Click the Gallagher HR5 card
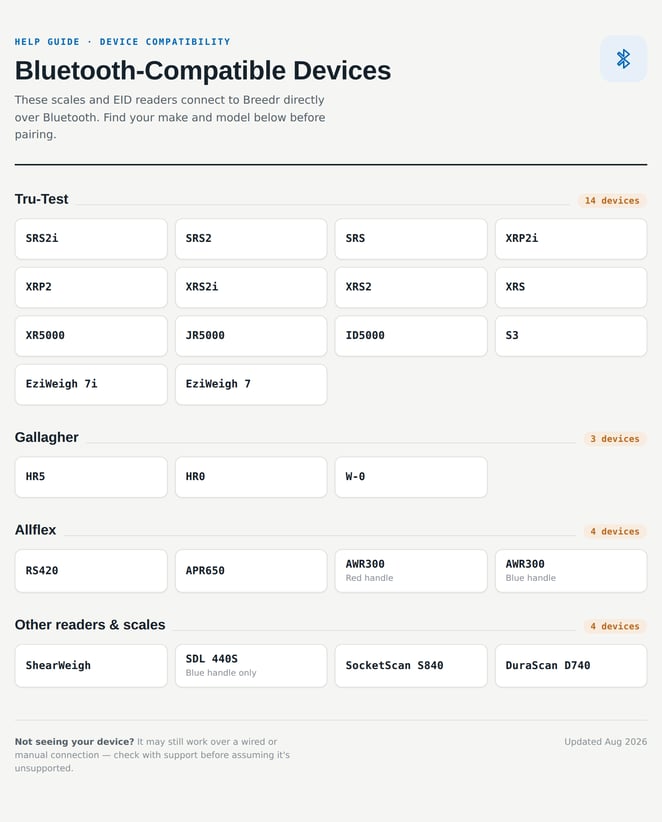This screenshot has width=662, height=822. click(91, 477)
